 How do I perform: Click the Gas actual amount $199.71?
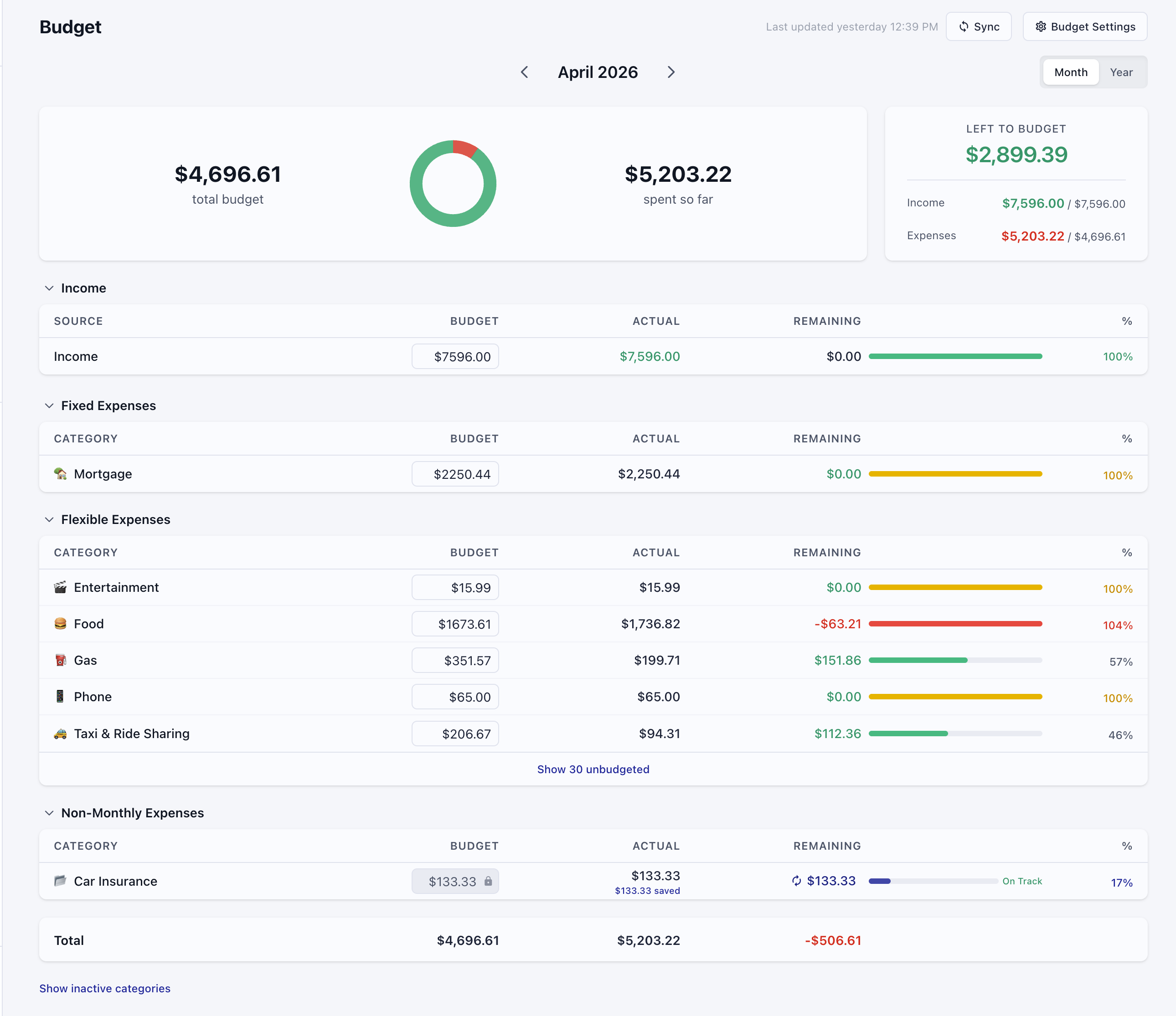(x=657, y=660)
